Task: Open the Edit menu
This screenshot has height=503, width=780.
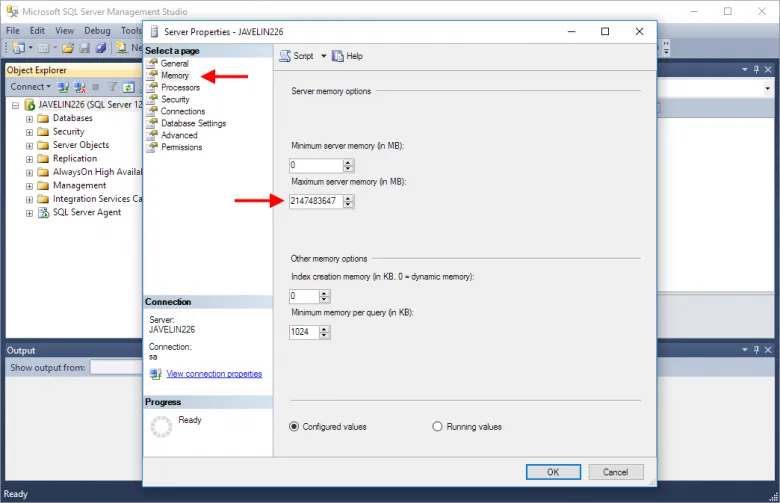Action: pos(37,30)
